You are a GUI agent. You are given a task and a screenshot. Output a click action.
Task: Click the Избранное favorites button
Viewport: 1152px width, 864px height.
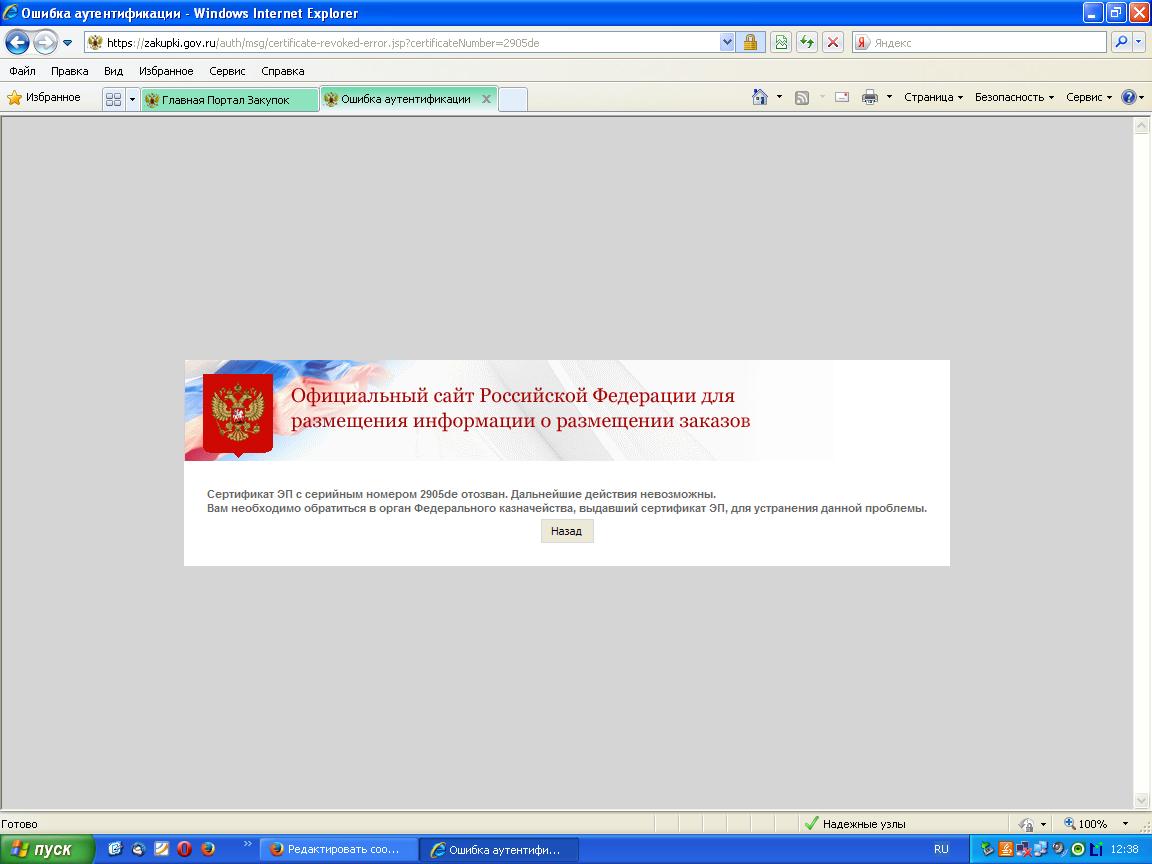coord(44,97)
